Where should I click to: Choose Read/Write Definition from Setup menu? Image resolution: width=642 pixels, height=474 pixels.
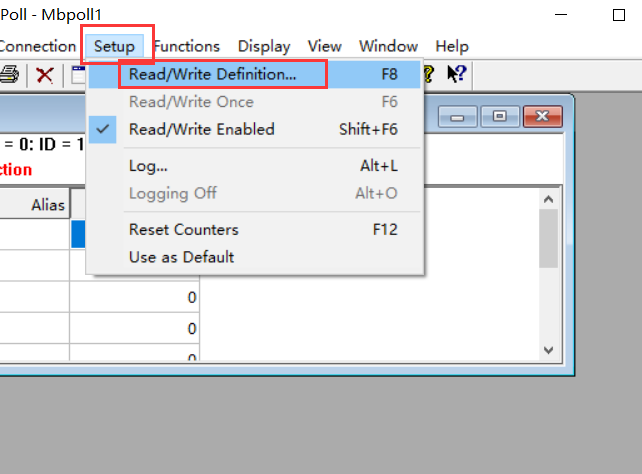click(x=255, y=74)
